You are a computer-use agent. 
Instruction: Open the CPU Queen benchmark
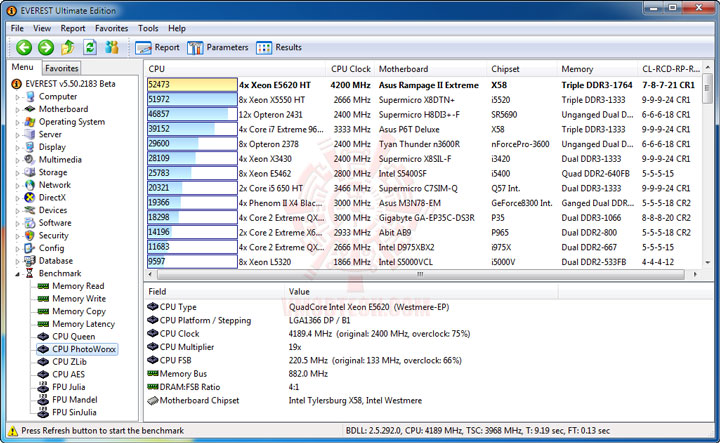[x=74, y=336]
